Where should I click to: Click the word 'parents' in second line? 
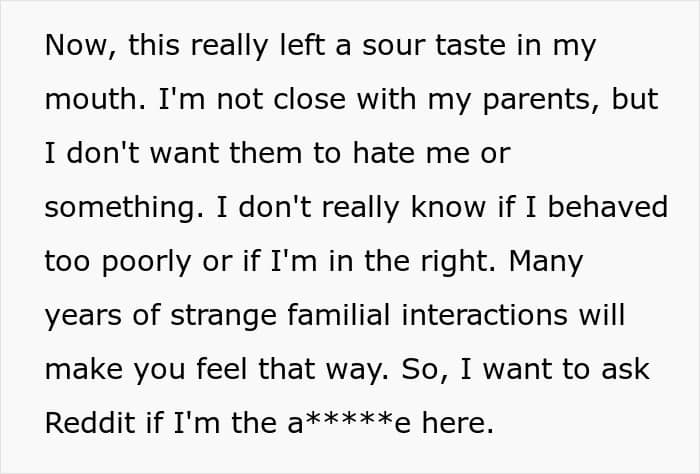point(539,100)
